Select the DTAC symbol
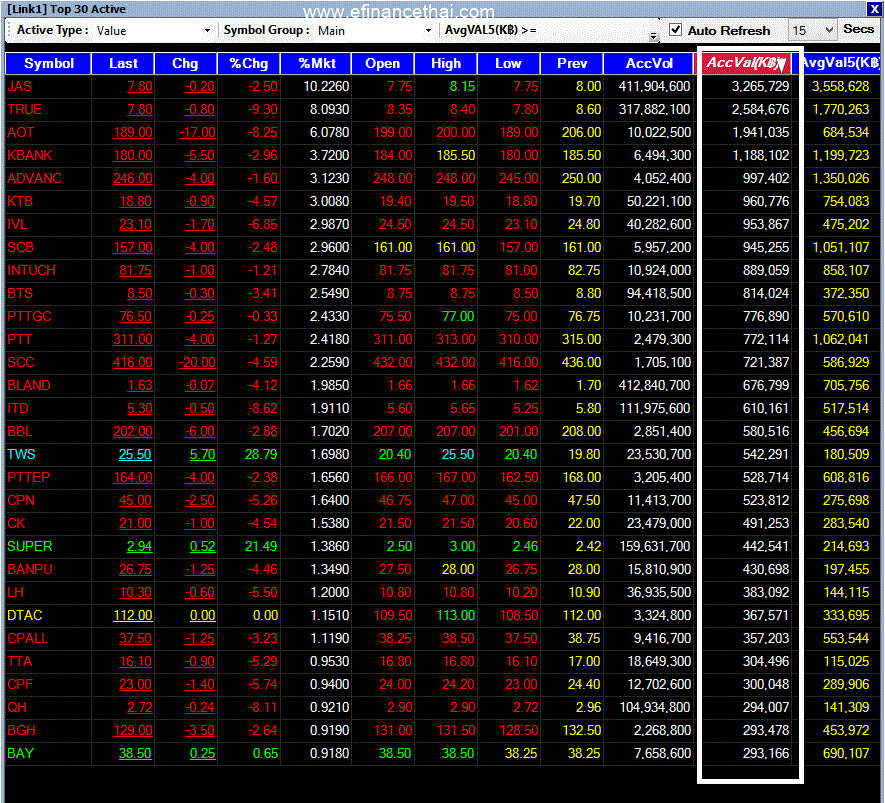 point(25,616)
